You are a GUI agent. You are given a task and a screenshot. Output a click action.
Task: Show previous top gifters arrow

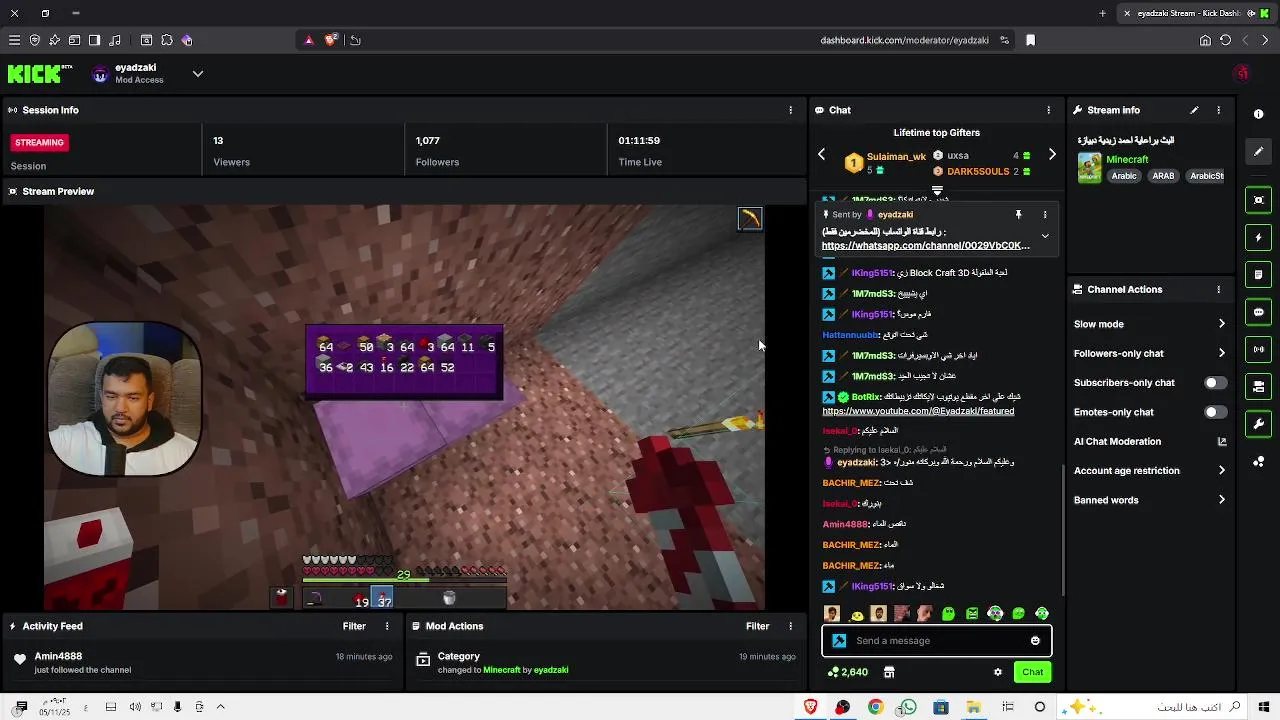pos(822,155)
